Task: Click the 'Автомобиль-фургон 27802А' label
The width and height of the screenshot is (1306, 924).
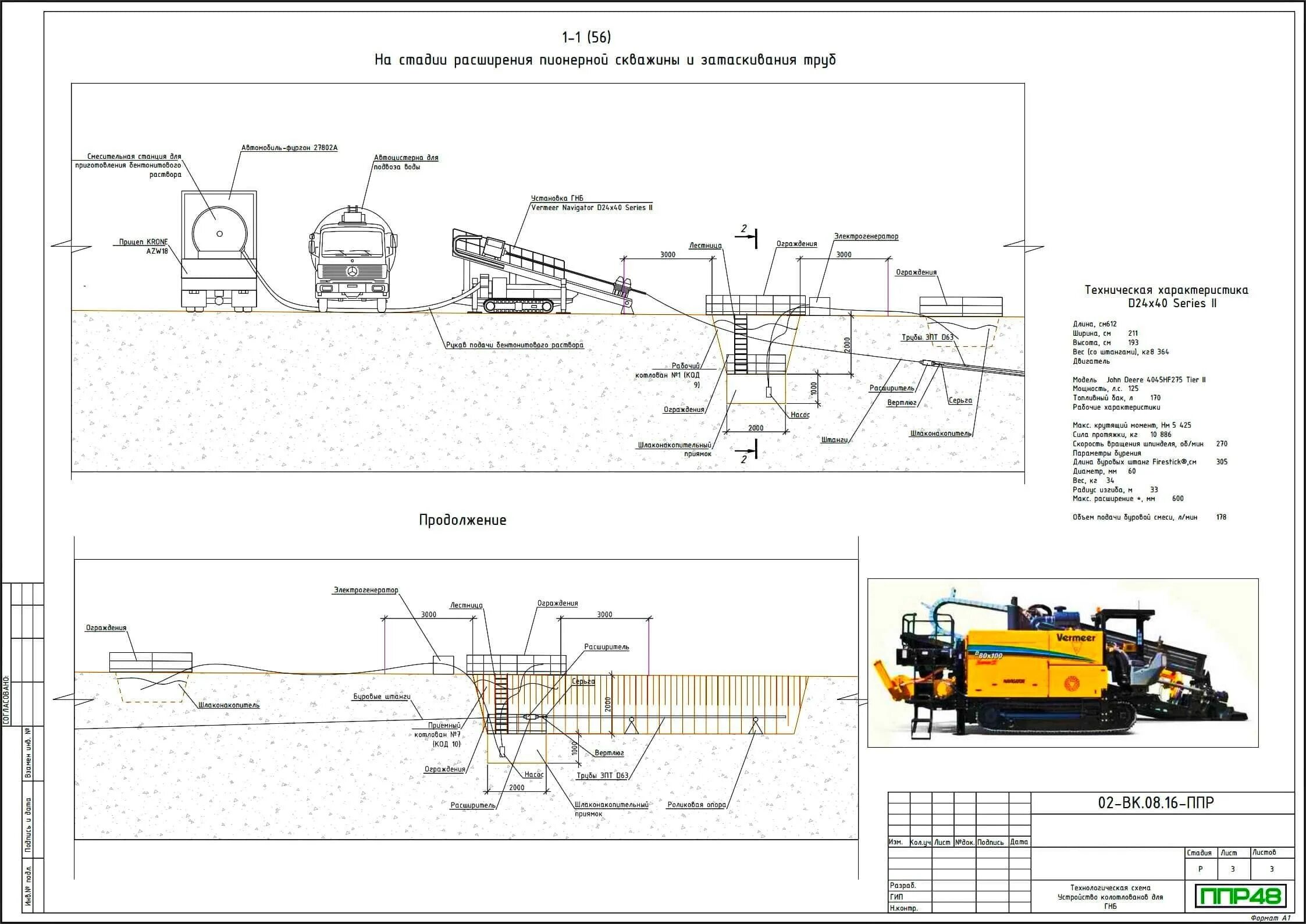Action: tap(289, 148)
